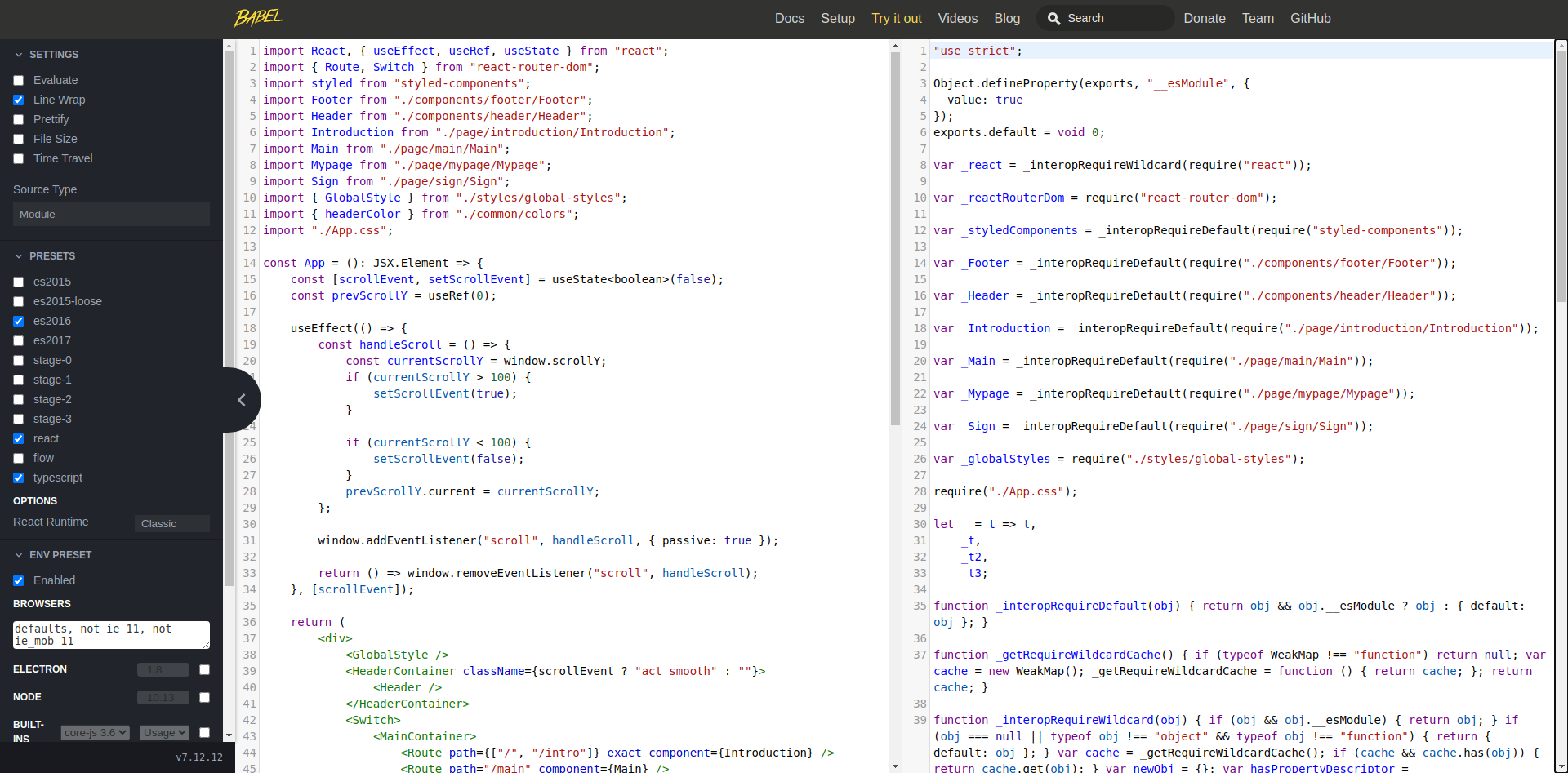Enable the es2015 preset
This screenshot has height=773, width=1568.
[19, 282]
